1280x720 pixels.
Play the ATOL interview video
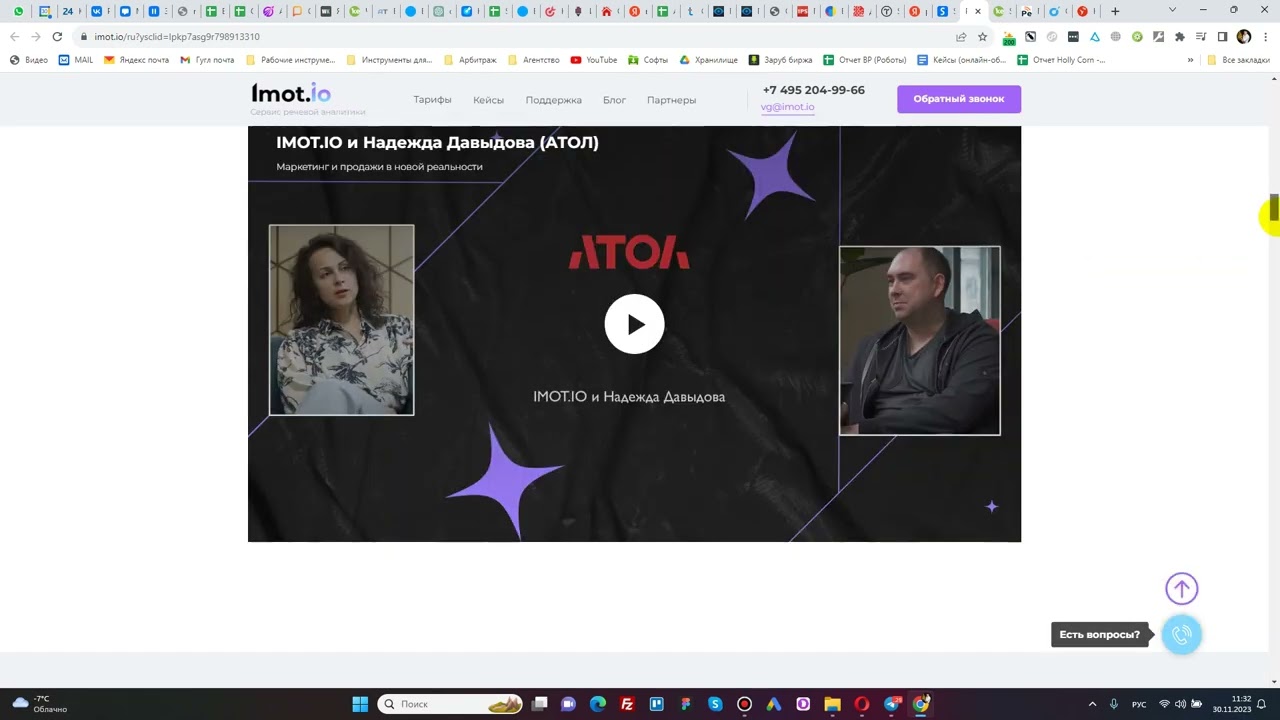tap(634, 324)
